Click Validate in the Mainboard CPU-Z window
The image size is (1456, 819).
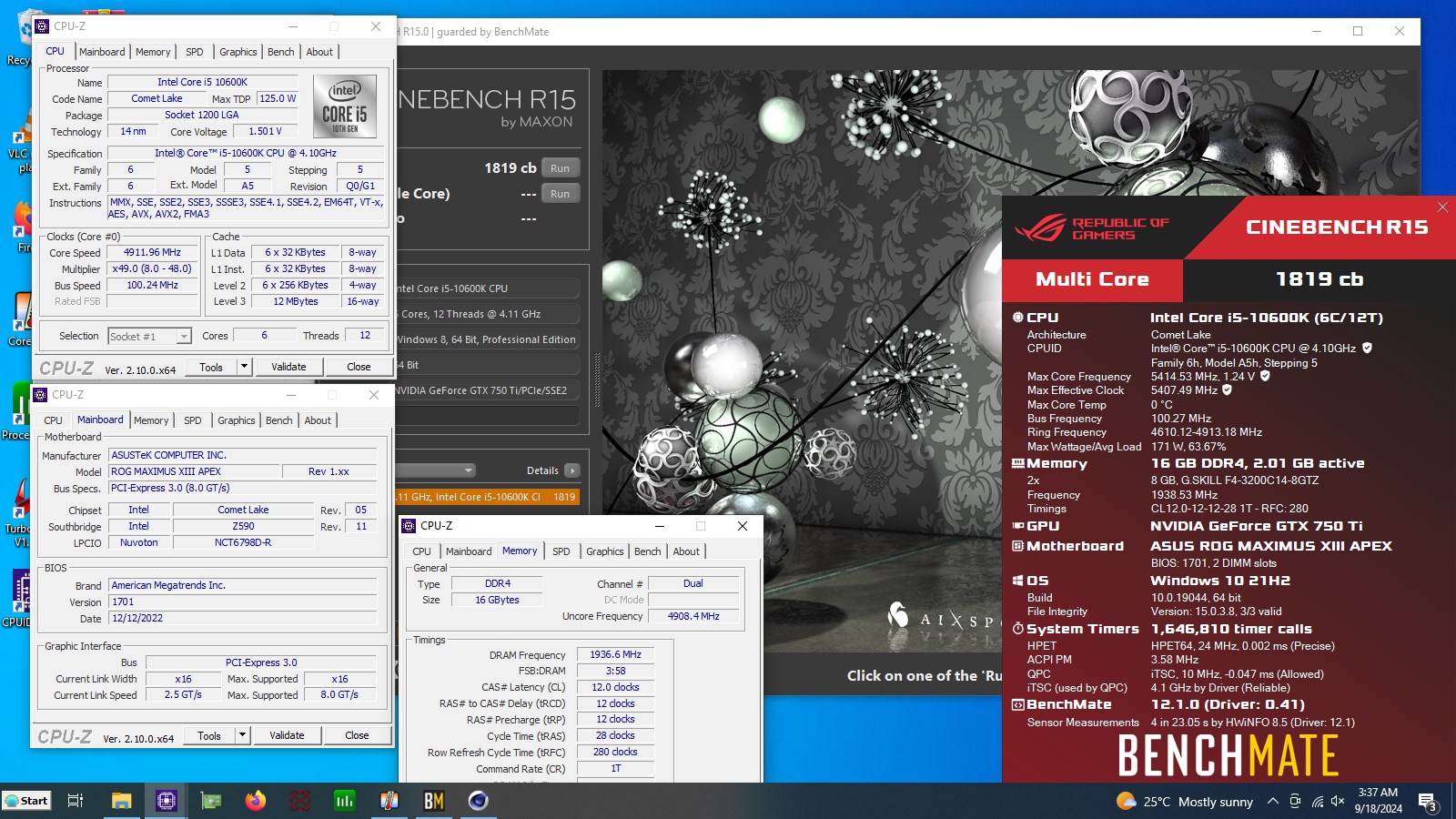pyautogui.click(x=287, y=735)
